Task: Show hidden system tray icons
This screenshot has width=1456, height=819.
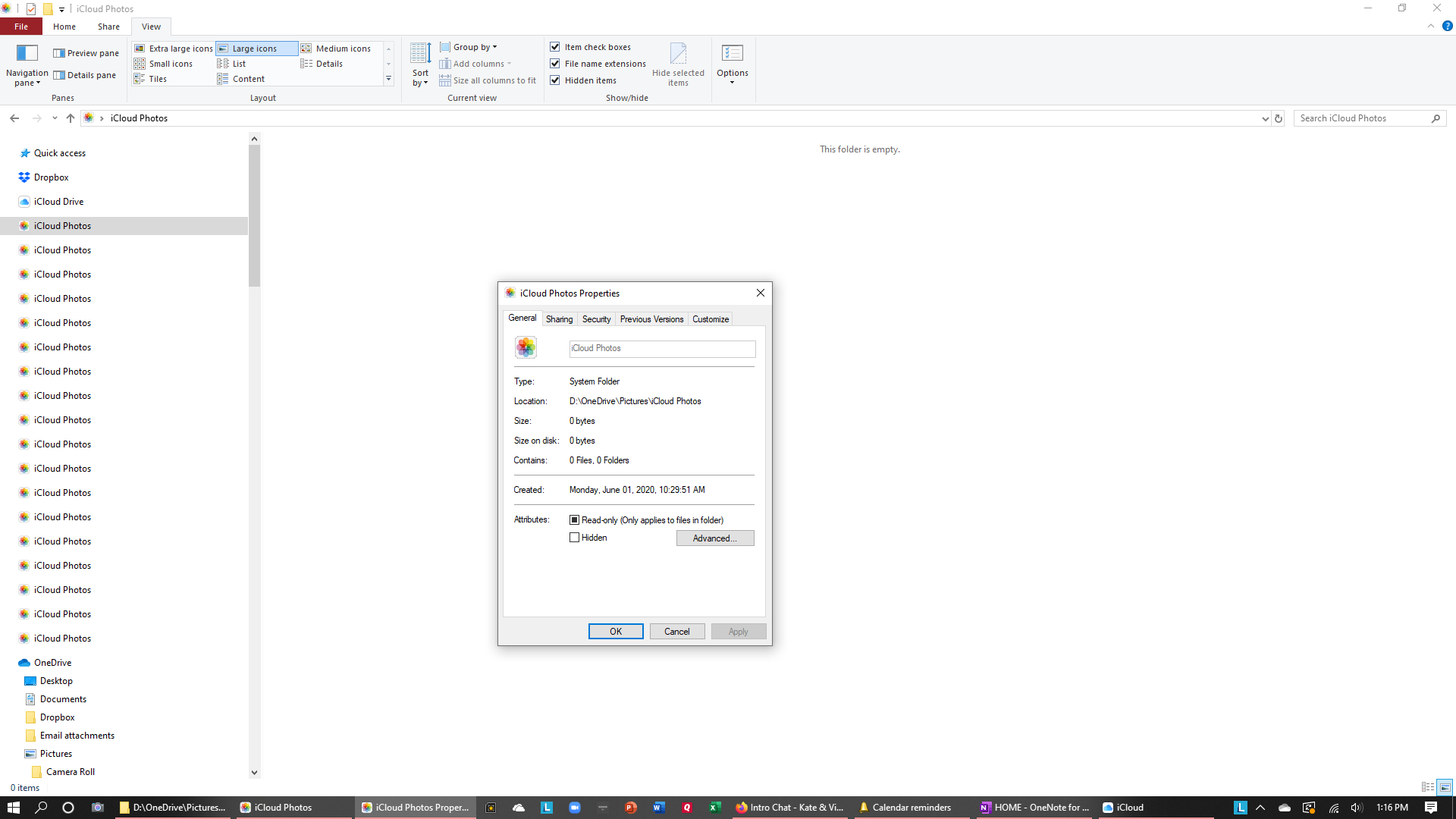Action: 1260,808
